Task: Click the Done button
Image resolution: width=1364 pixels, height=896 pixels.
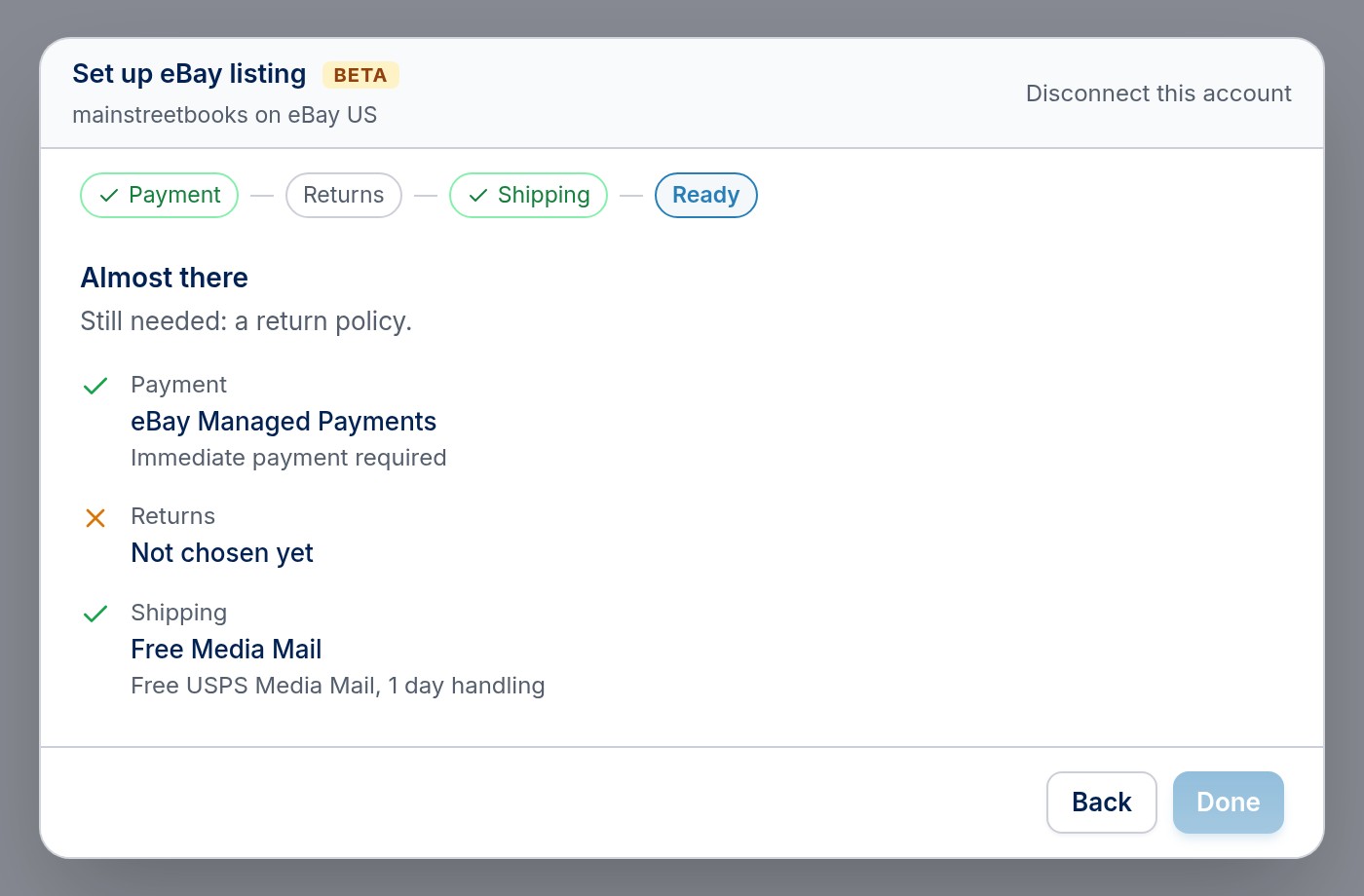Action: point(1229,803)
